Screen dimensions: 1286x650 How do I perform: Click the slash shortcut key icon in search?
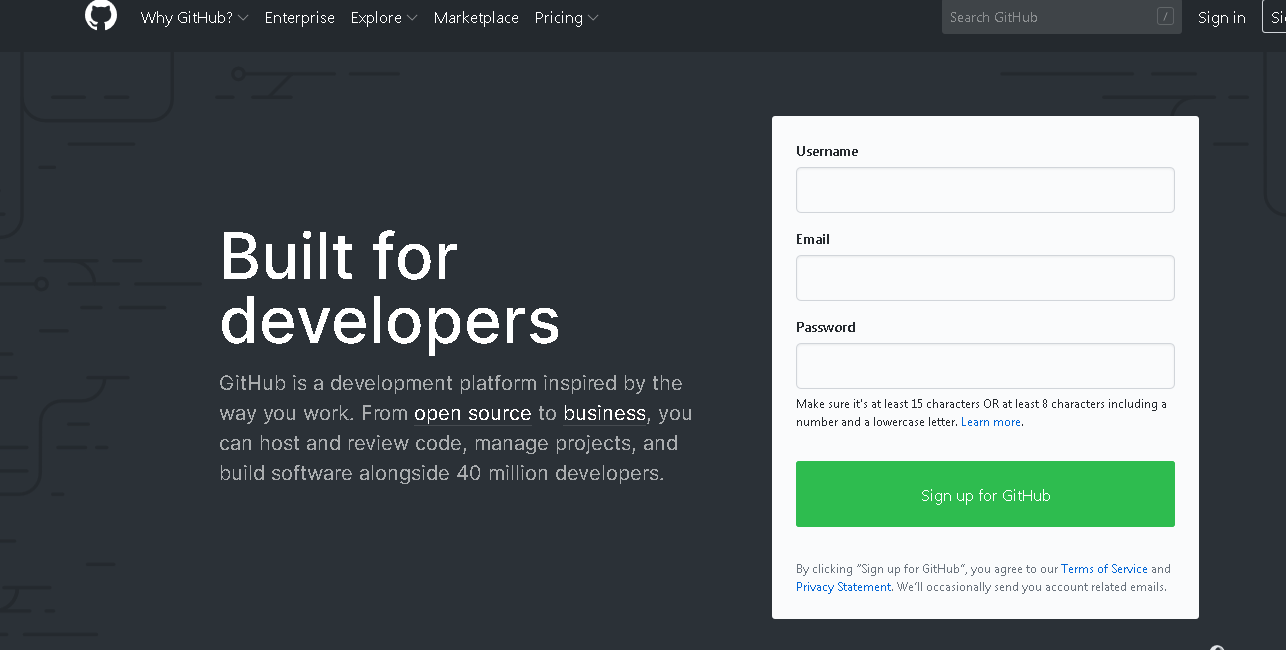click(1165, 16)
